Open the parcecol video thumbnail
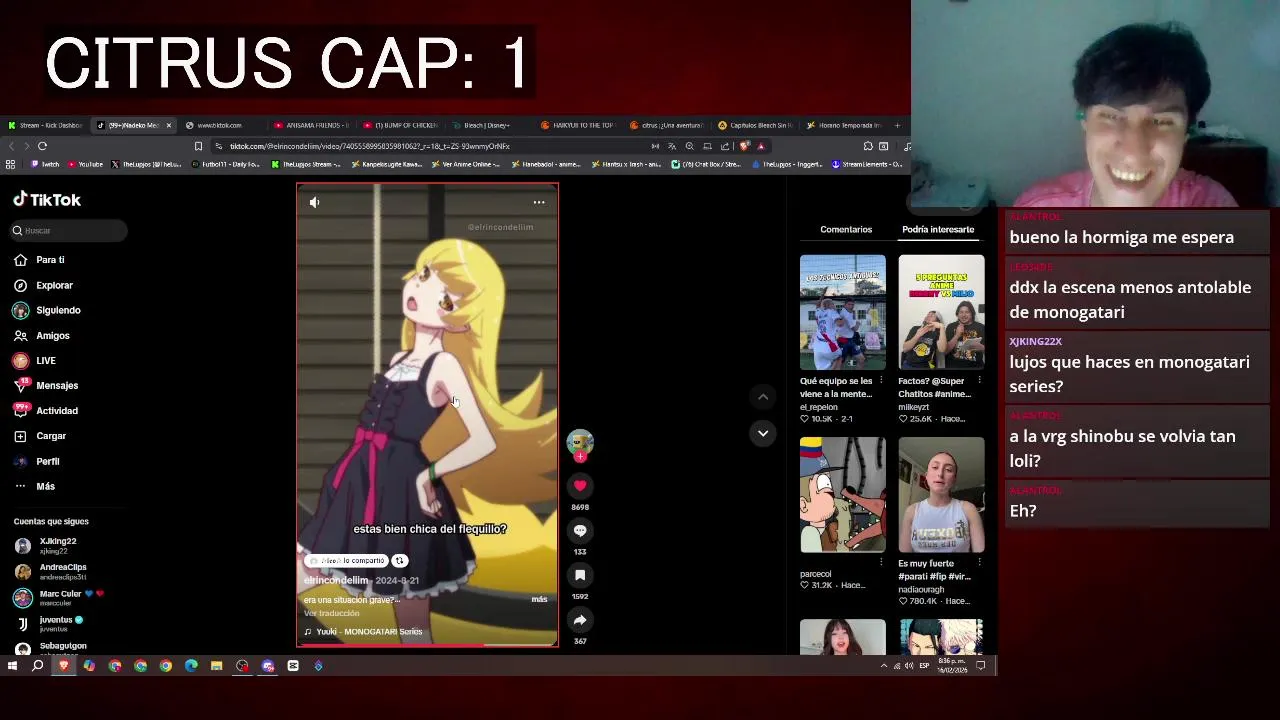1280x720 pixels. click(x=842, y=495)
